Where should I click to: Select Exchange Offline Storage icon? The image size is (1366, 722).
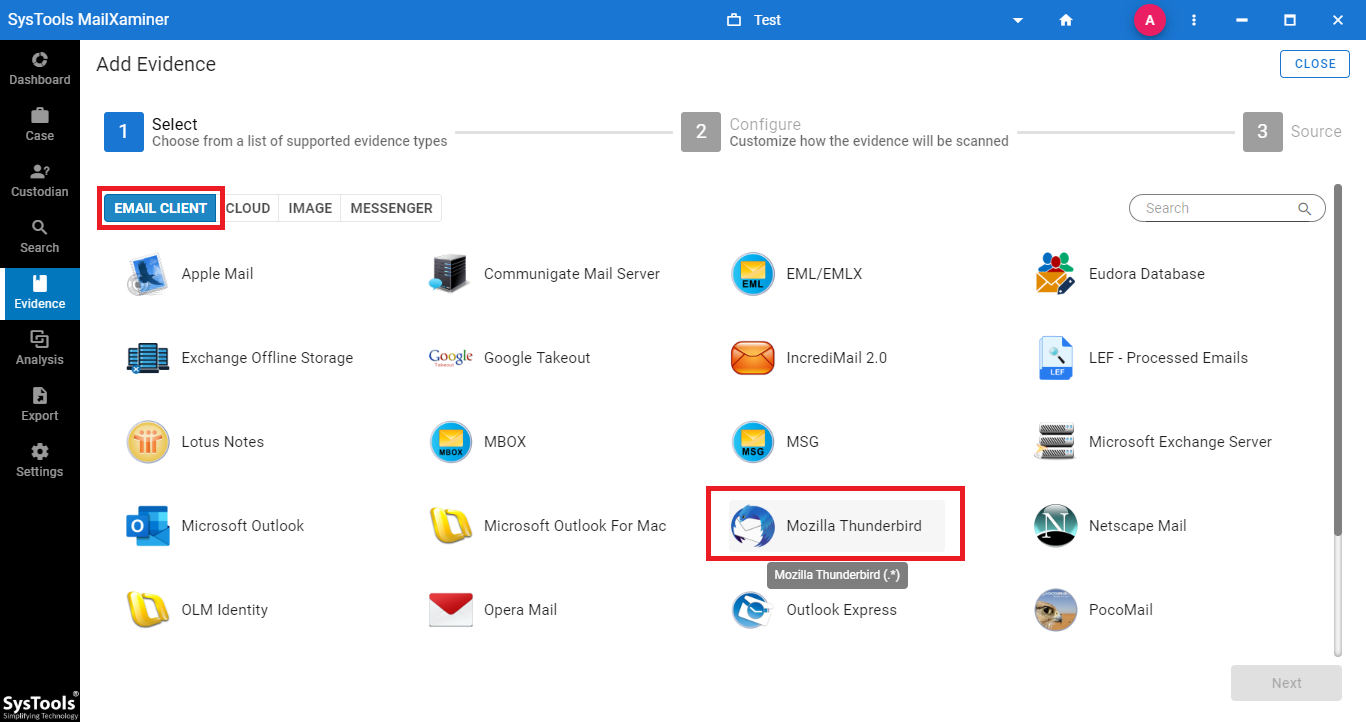(x=148, y=358)
